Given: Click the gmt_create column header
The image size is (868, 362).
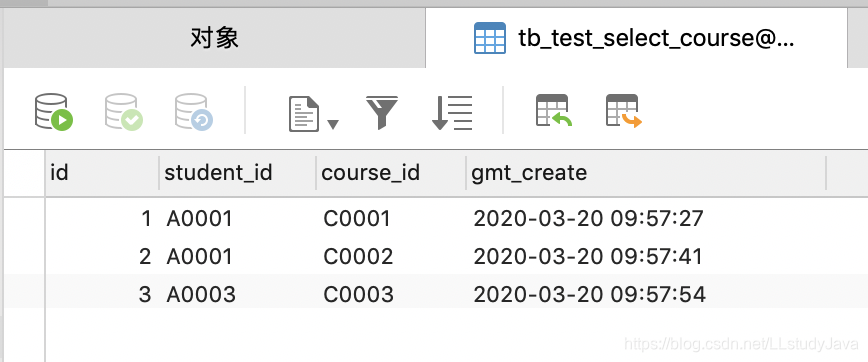Looking at the screenshot, I should click(646, 173).
